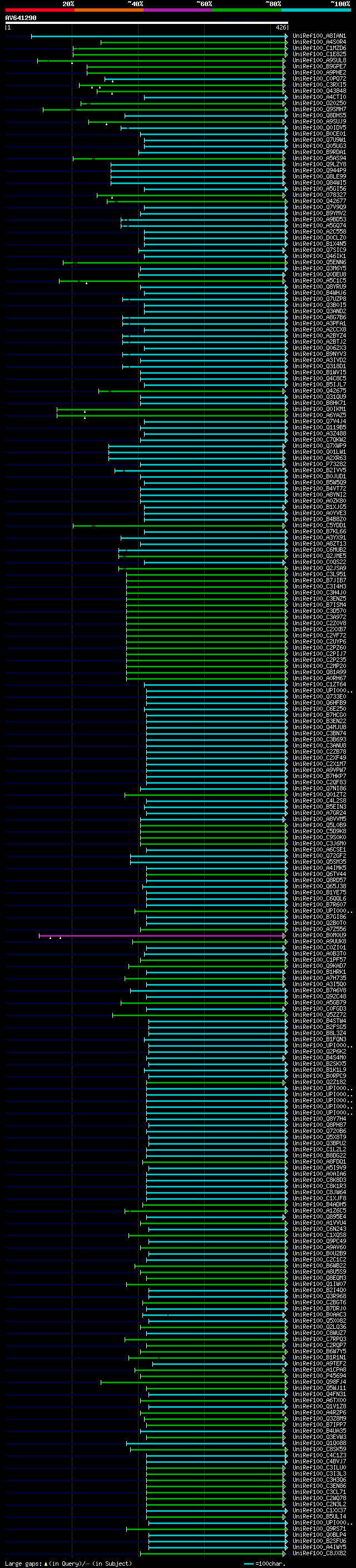Select the UniRef100_B0M0U9 label

tap(319, 935)
